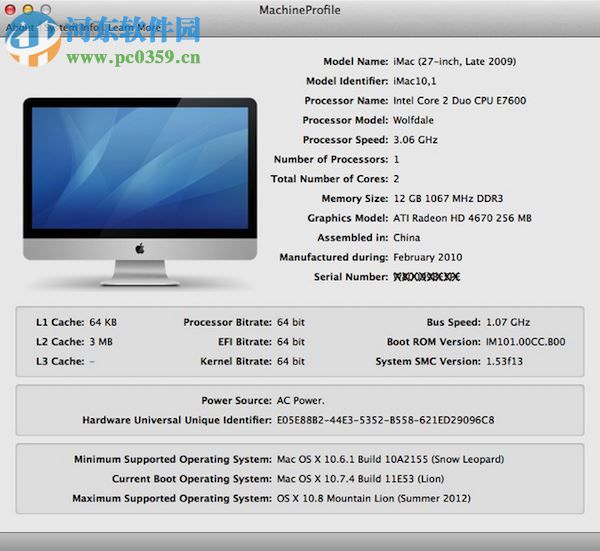Select the Wolfdale processor model value
The width and height of the screenshot is (600, 551).
(413, 120)
